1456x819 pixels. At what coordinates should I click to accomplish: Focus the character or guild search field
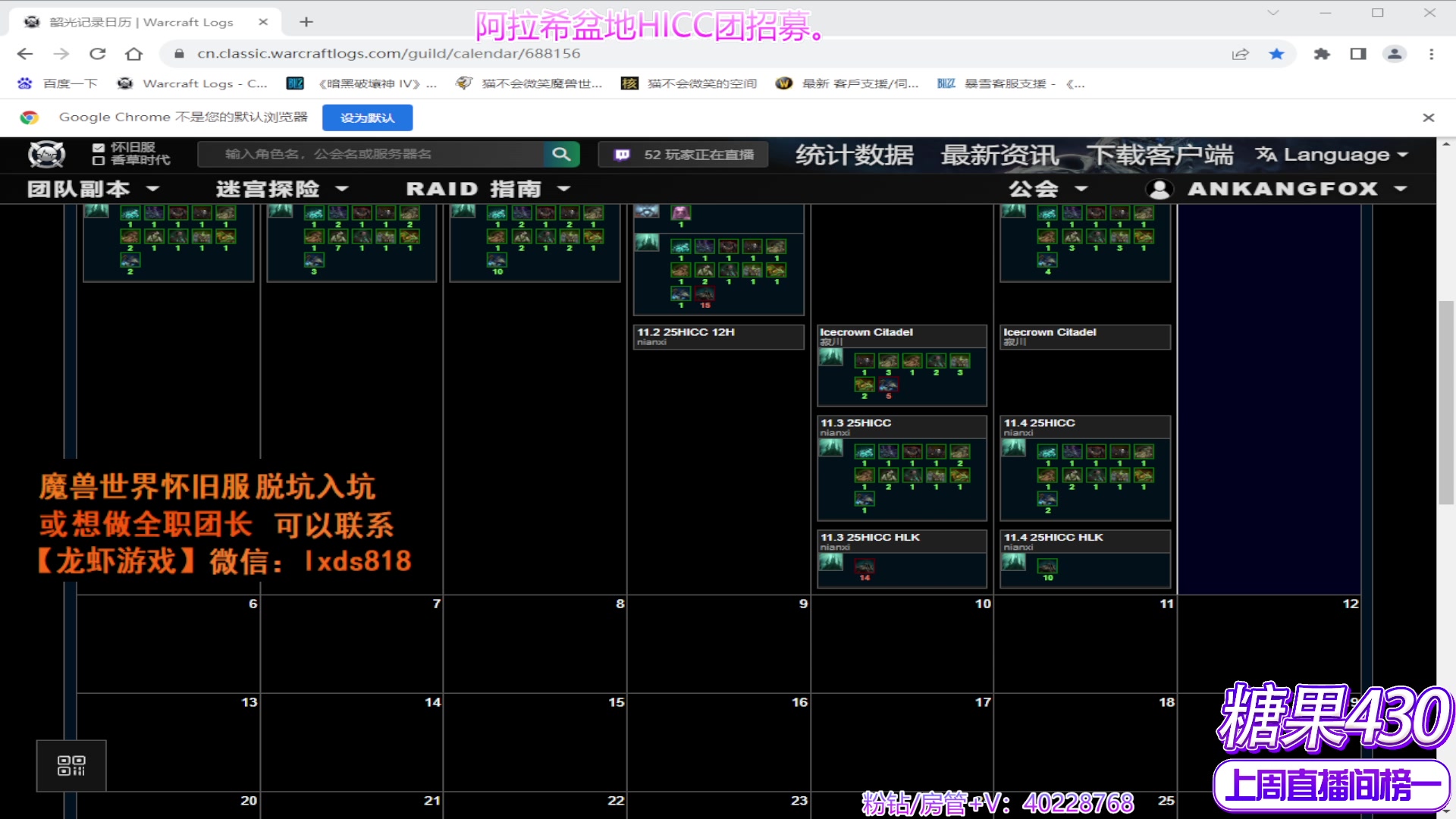coord(371,154)
